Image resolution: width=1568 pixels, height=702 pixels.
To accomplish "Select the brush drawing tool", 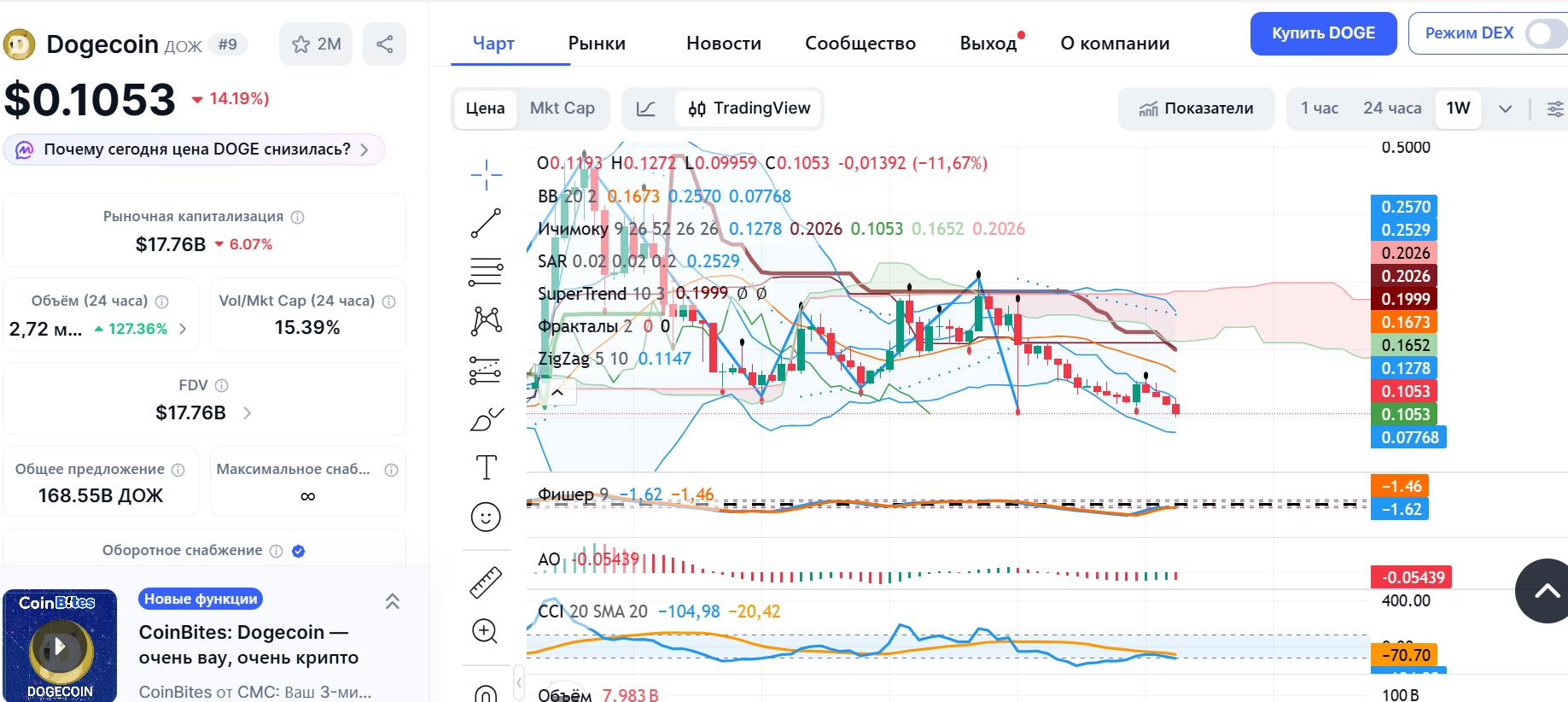I will (487, 419).
